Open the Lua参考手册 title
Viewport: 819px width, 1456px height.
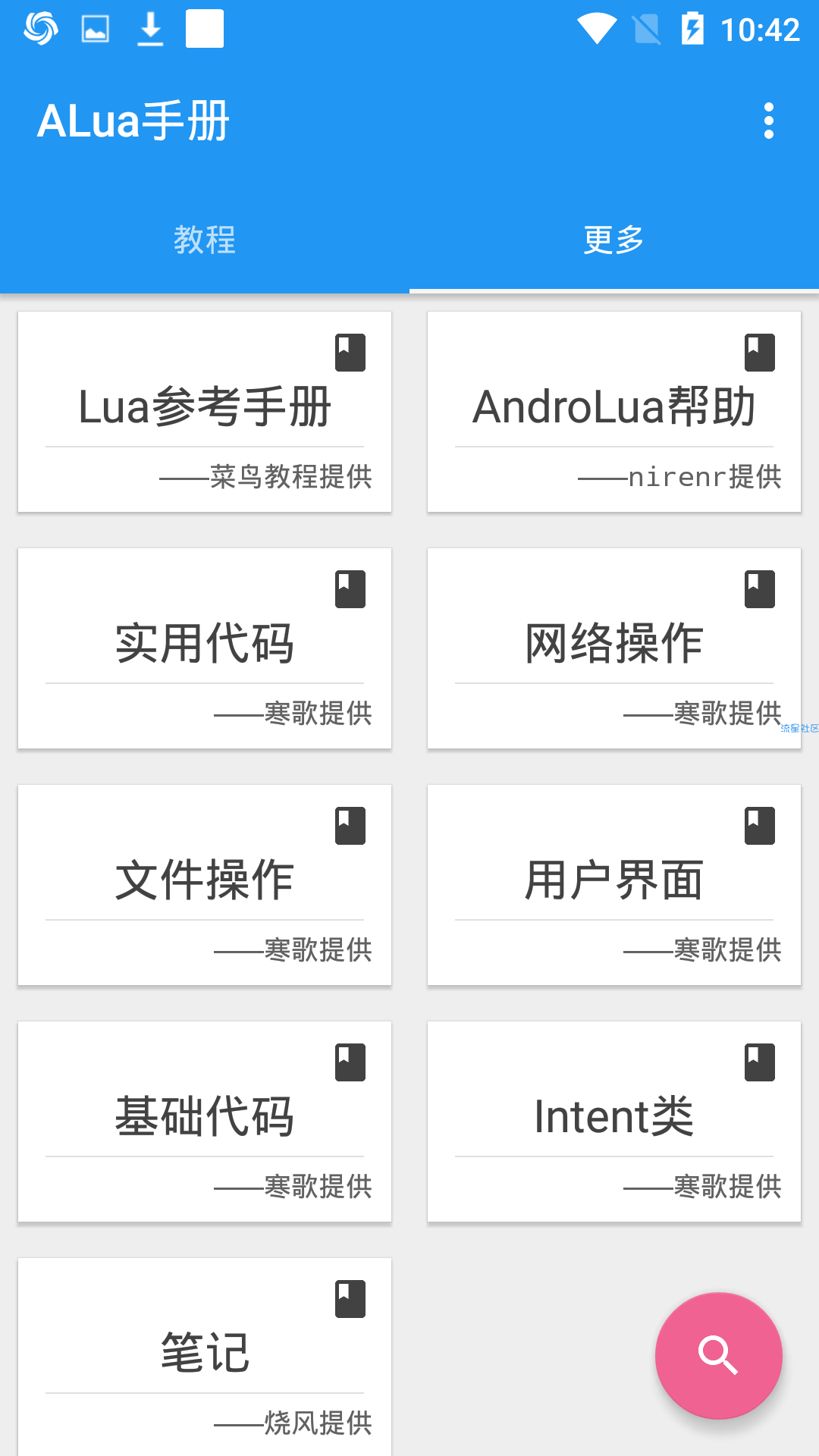pyautogui.click(x=205, y=406)
